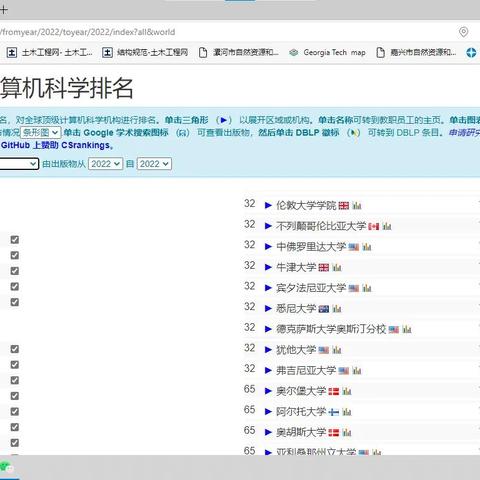Open chart icon next to 阿尔托大学
Viewport: 480px width, 480px height.
[347, 412]
